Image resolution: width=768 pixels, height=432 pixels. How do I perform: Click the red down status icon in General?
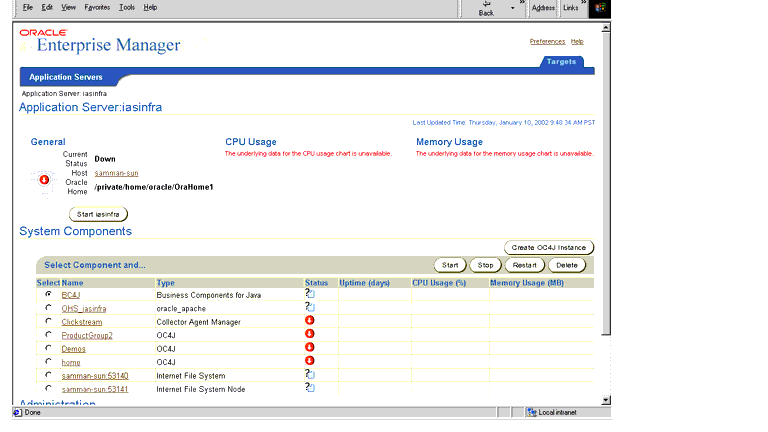click(x=44, y=180)
